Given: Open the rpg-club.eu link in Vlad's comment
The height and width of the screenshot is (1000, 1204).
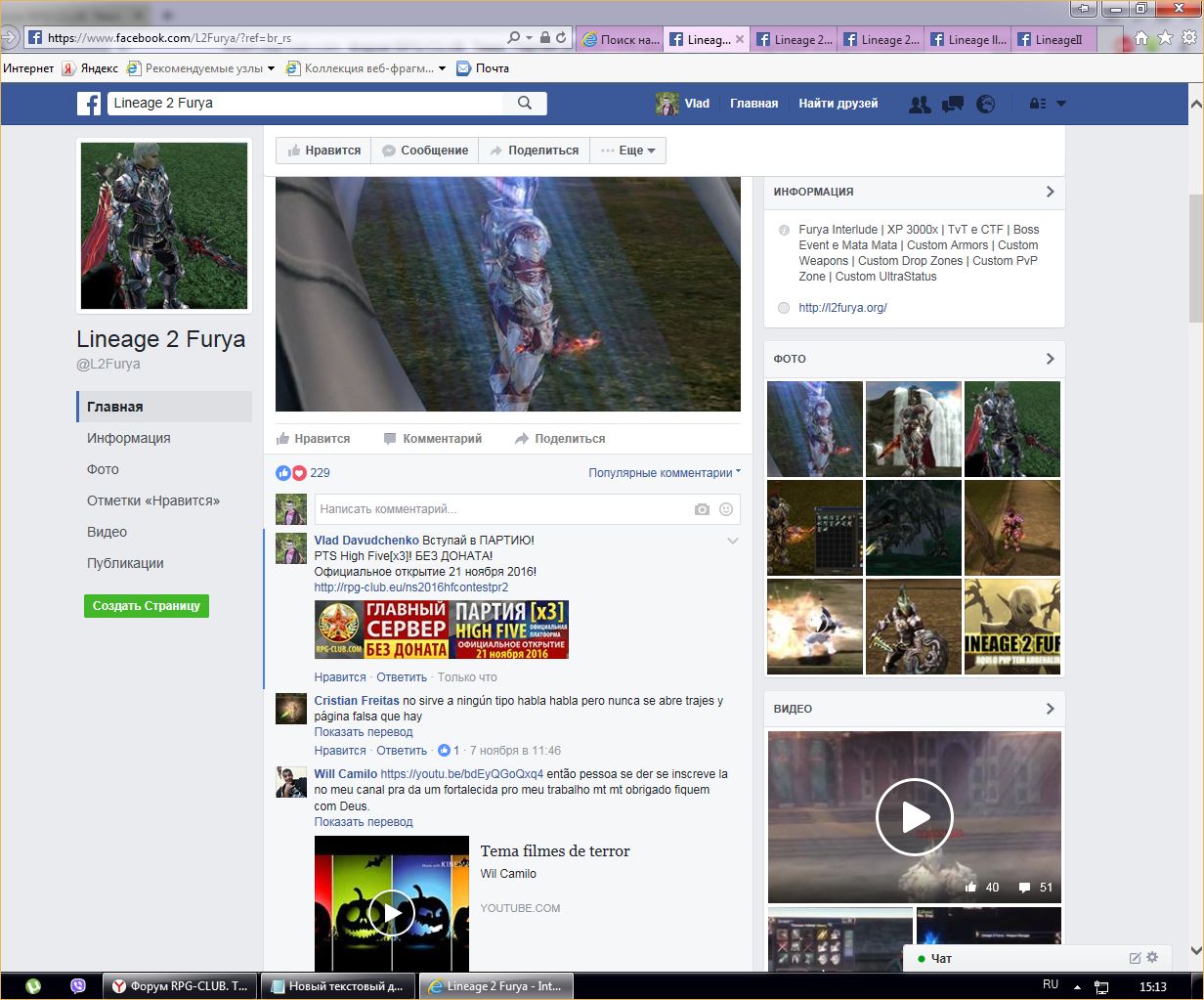Looking at the screenshot, I should click(x=411, y=587).
